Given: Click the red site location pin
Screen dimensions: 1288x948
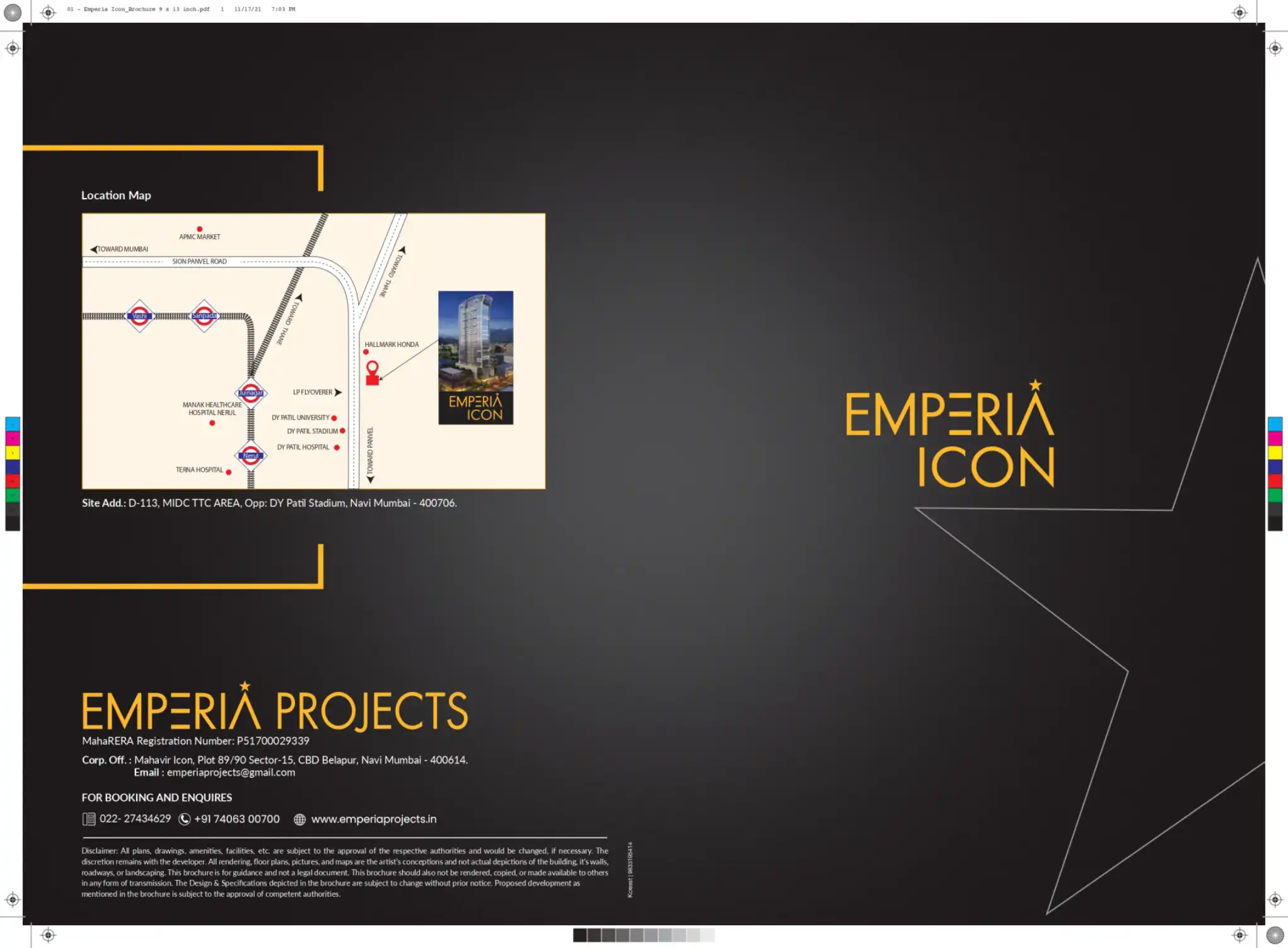Looking at the screenshot, I should pyautogui.click(x=373, y=372).
